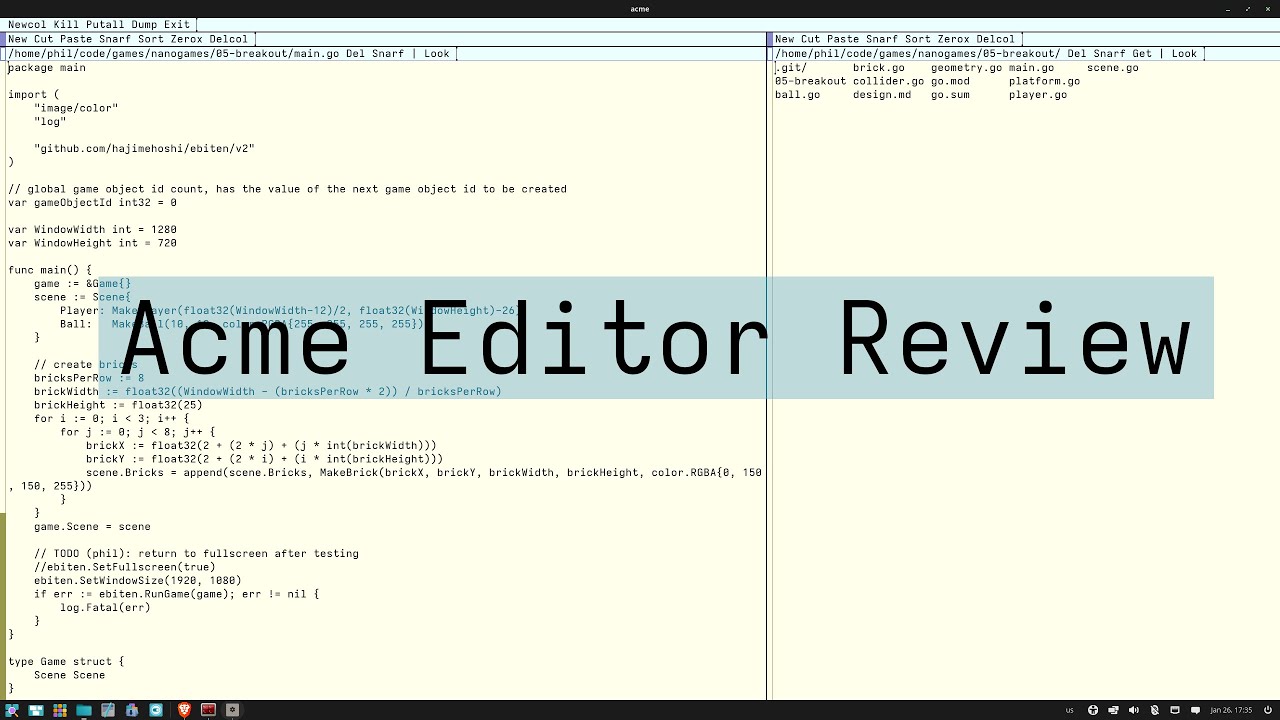This screenshot has height=720, width=1280.
Task: Click Get in the 05-breakout directory tag
Action: (x=1142, y=53)
